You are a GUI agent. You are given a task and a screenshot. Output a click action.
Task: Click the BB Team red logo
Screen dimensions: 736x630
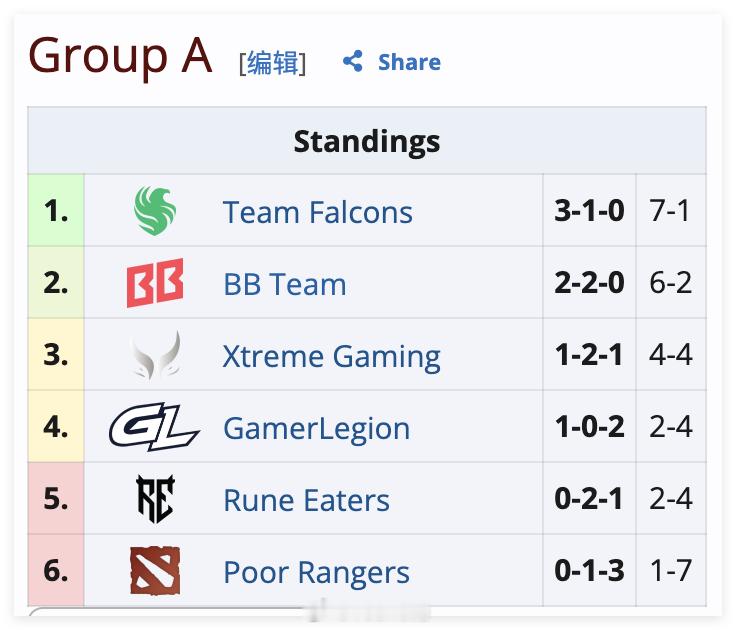[155, 283]
